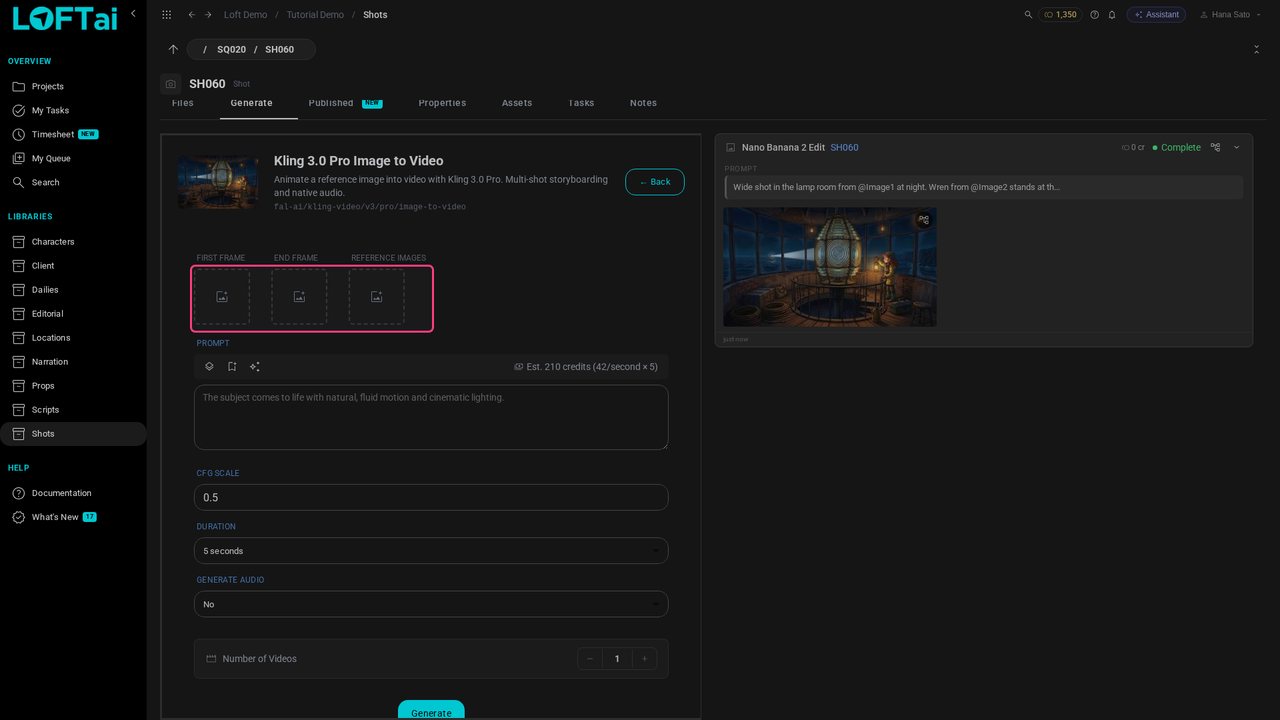Switch to the Assets tab
This screenshot has width=1280, height=720.
(x=517, y=103)
